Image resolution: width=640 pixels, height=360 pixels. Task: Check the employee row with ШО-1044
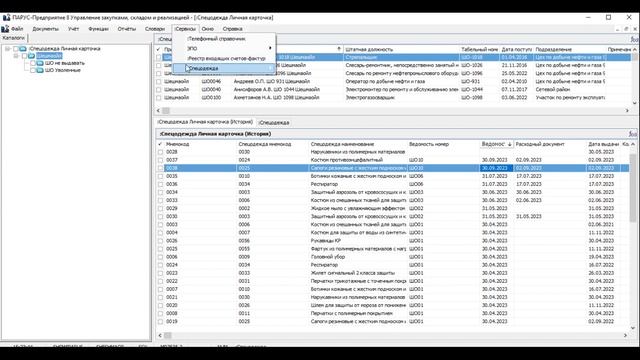[159, 89]
